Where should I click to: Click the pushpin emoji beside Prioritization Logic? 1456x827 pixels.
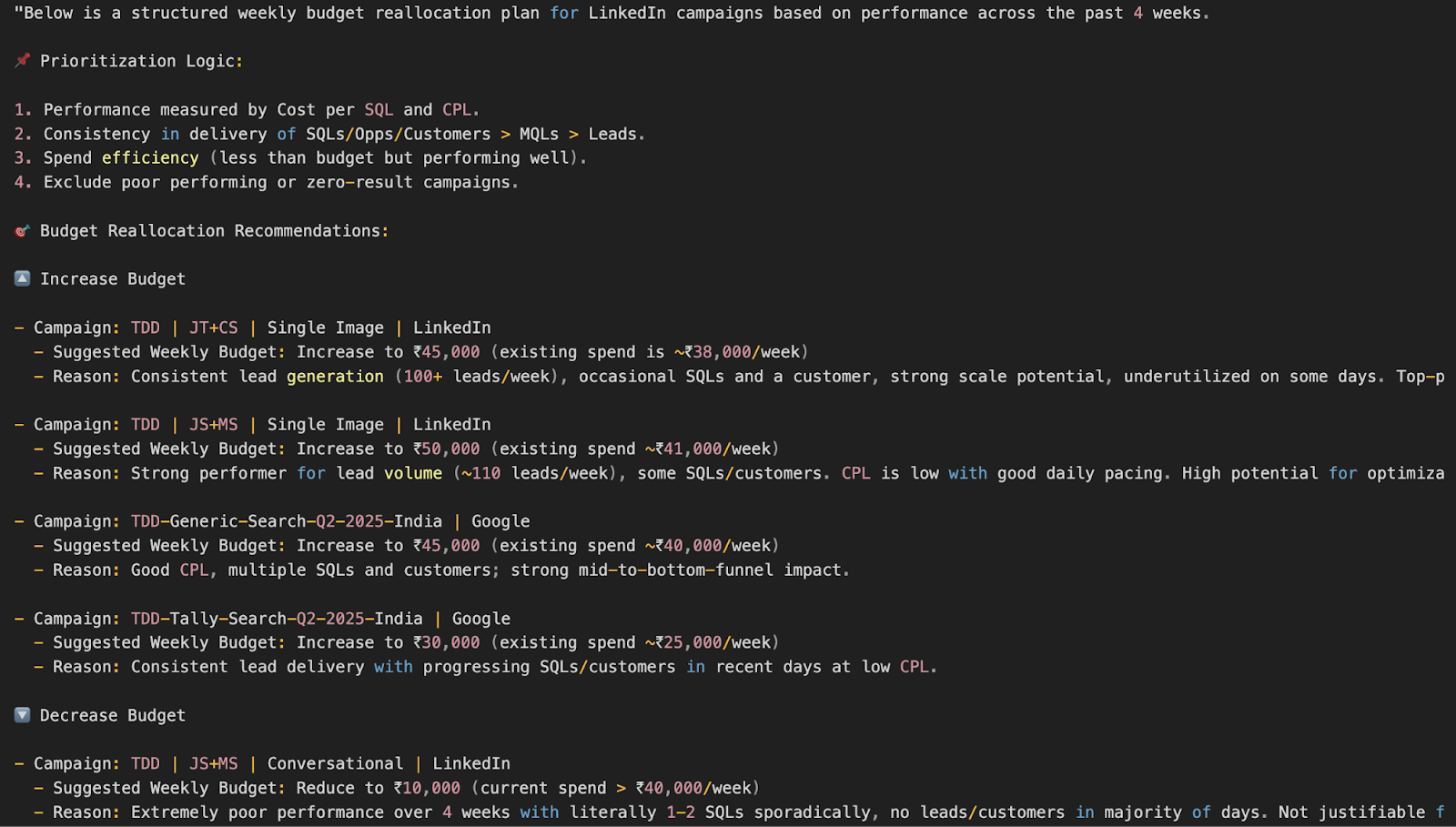click(x=23, y=61)
